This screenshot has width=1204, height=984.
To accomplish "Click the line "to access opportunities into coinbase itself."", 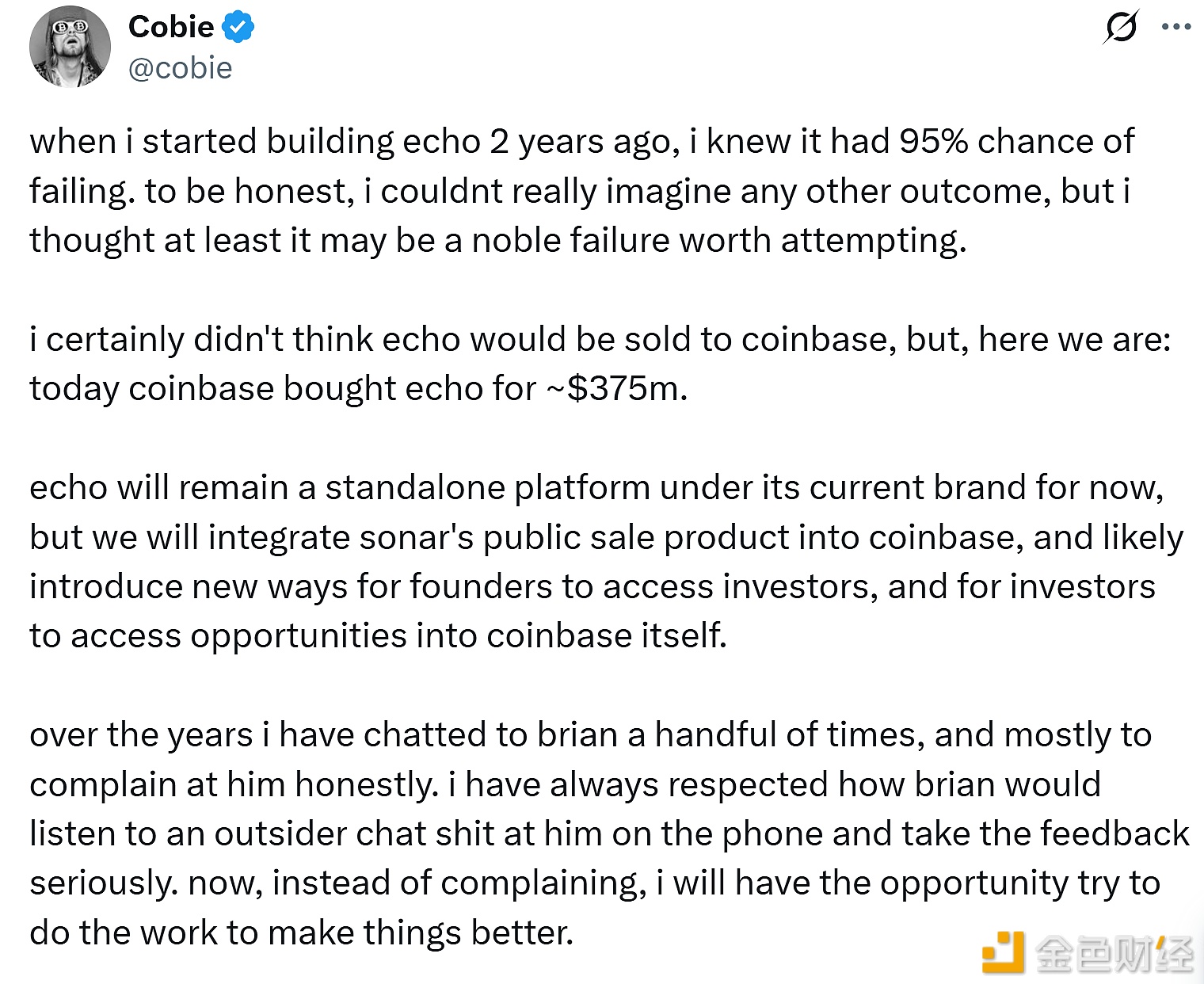I will (x=378, y=635).
